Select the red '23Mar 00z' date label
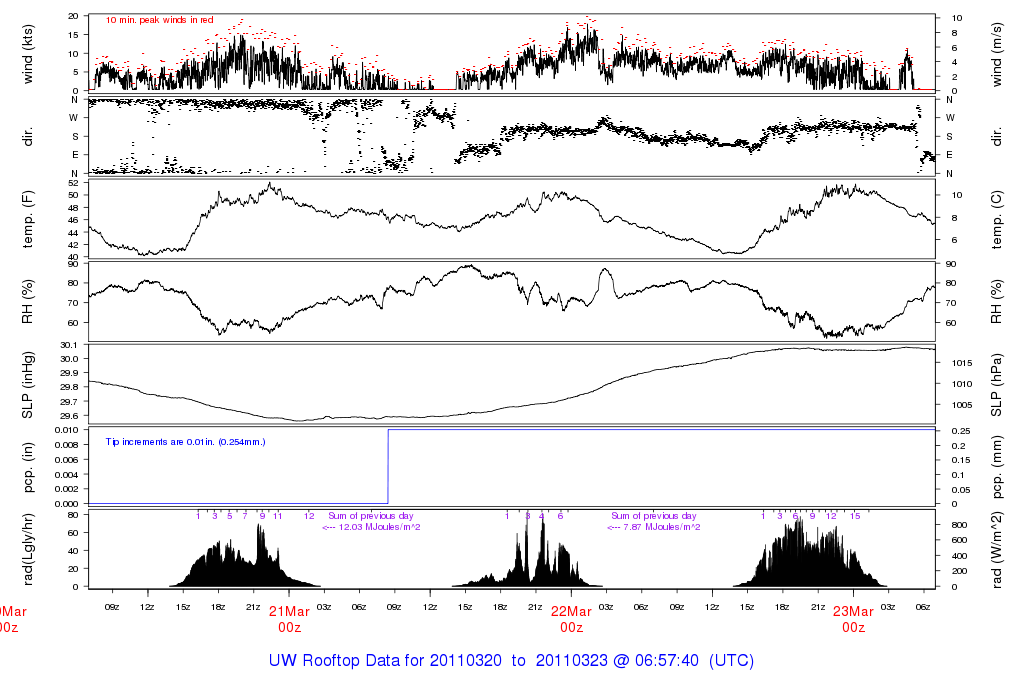The image size is (1024, 700). click(x=854, y=619)
